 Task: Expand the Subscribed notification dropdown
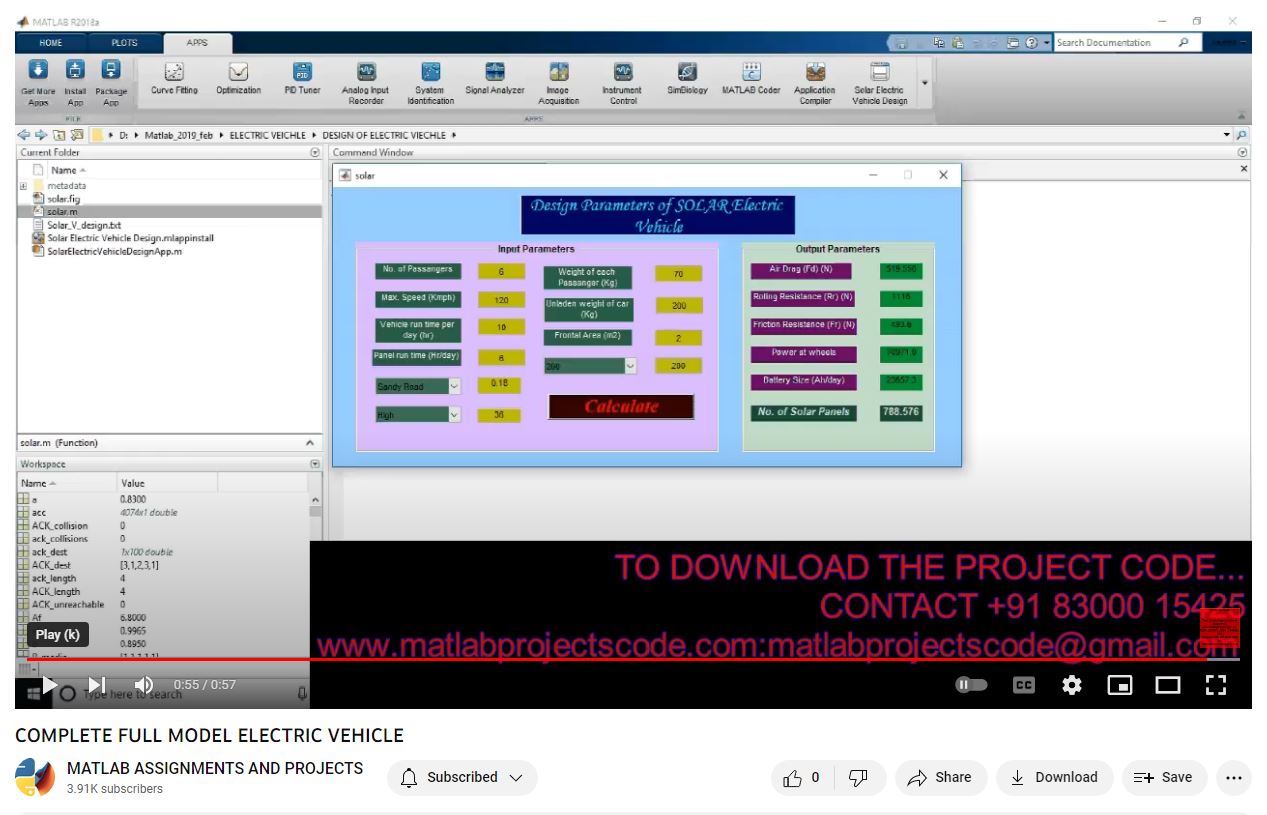pos(462,778)
